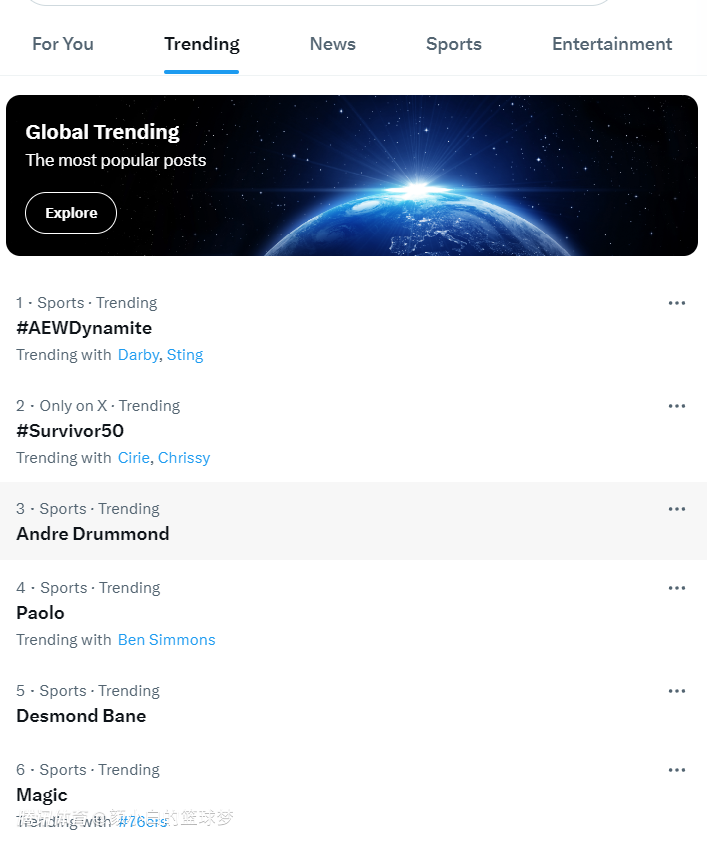
Task: Open the Darby related trend link
Action: coord(138,355)
